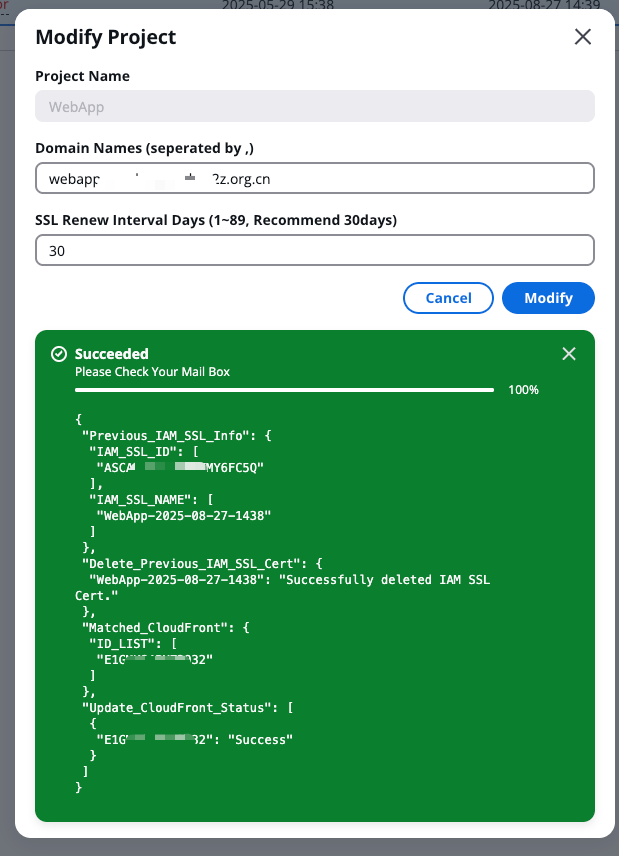Click the "Please Check Your Mail Box" message
This screenshot has width=619, height=856.
pyautogui.click(x=152, y=372)
